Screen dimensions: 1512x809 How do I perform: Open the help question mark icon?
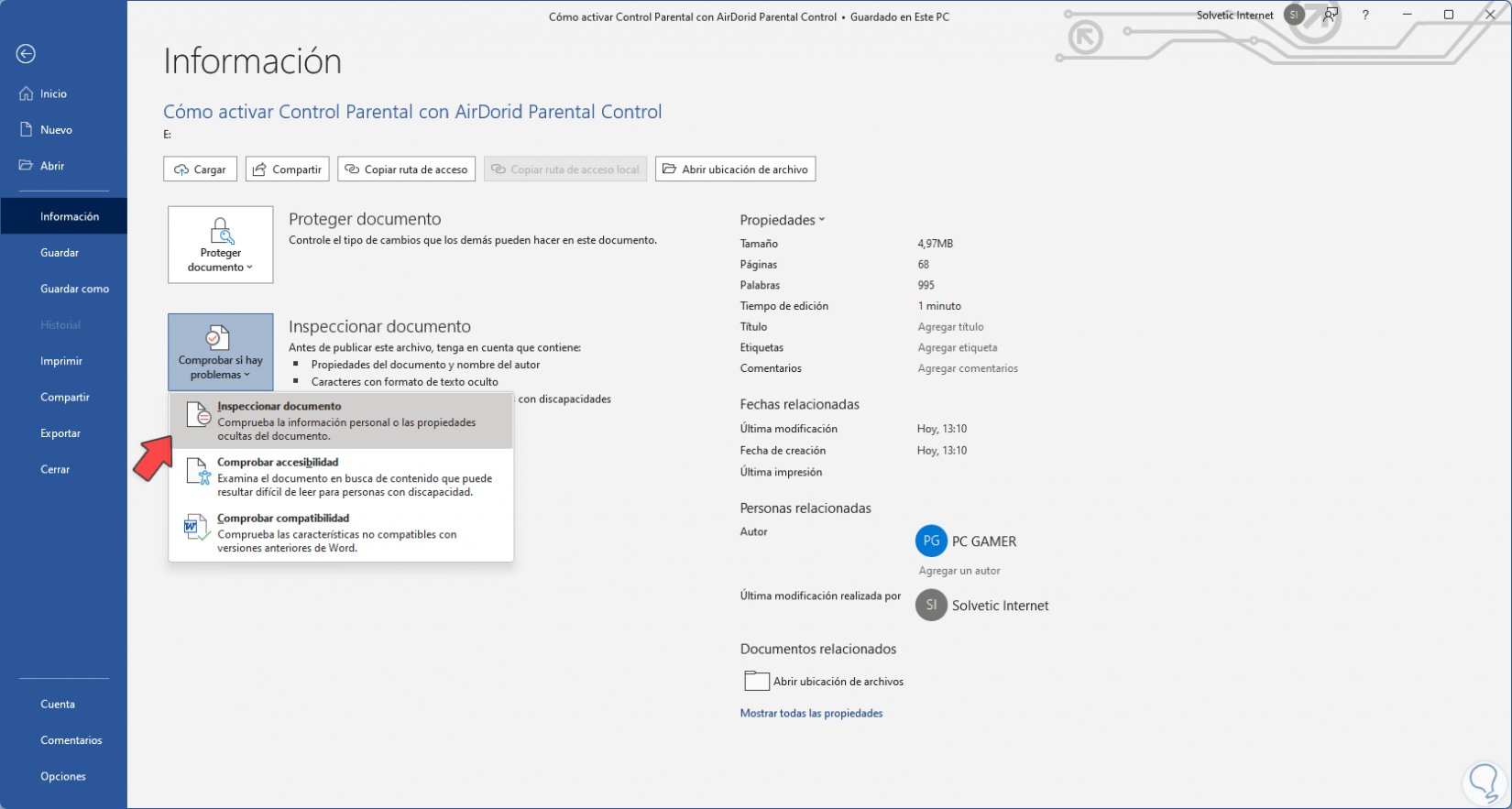[1365, 15]
